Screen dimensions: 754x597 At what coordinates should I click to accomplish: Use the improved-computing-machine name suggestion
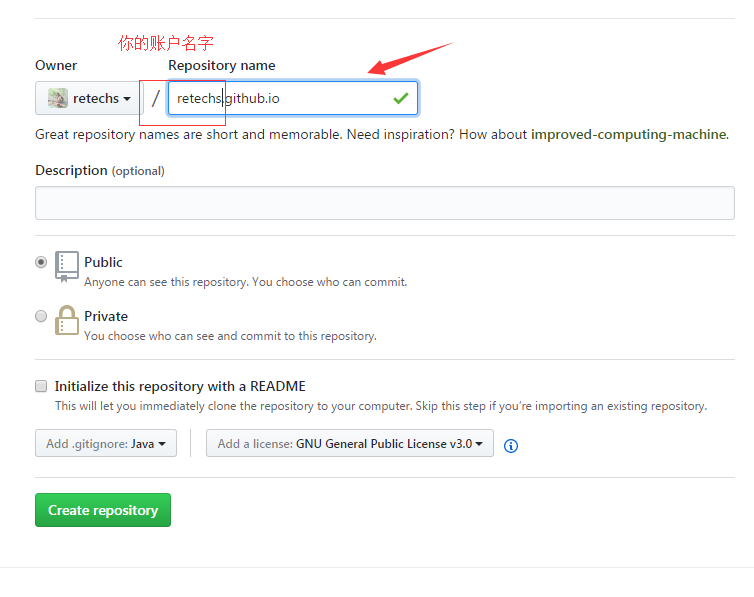click(628, 134)
